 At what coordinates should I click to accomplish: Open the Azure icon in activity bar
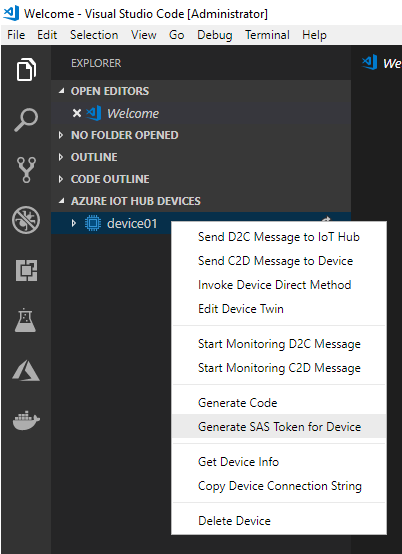coord(26,371)
